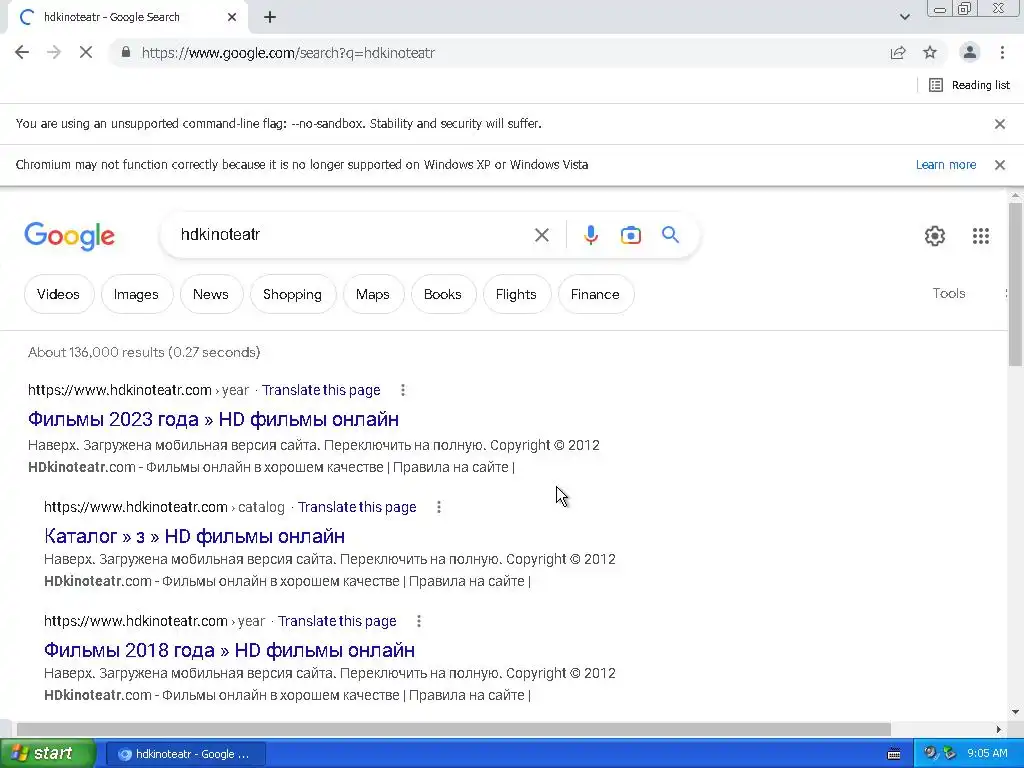1024x768 pixels.
Task: Open the tab search dropdown arrow
Action: pyautogui.click(x=904, y=17)
